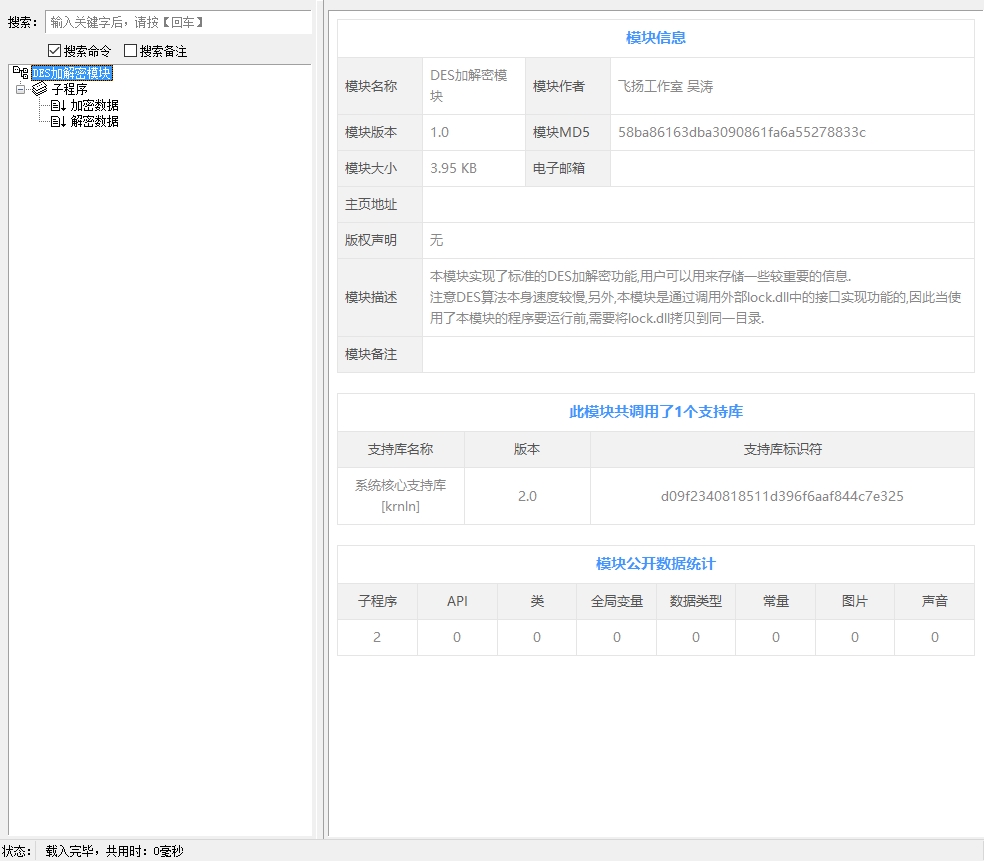Click the 模块信息 section heading
The image size is (984, 861).
point(655,38)
